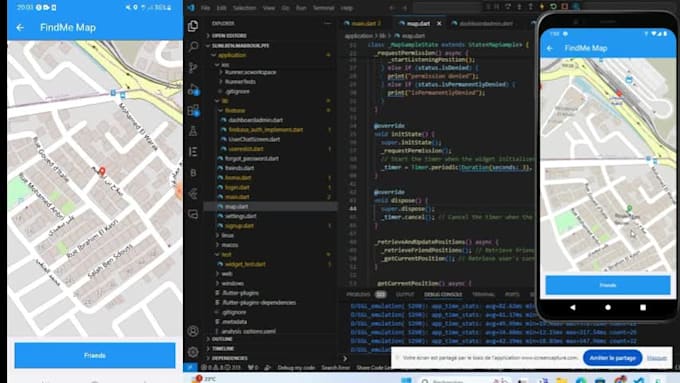Tap the red location marker on the left map

coord(102,171)
